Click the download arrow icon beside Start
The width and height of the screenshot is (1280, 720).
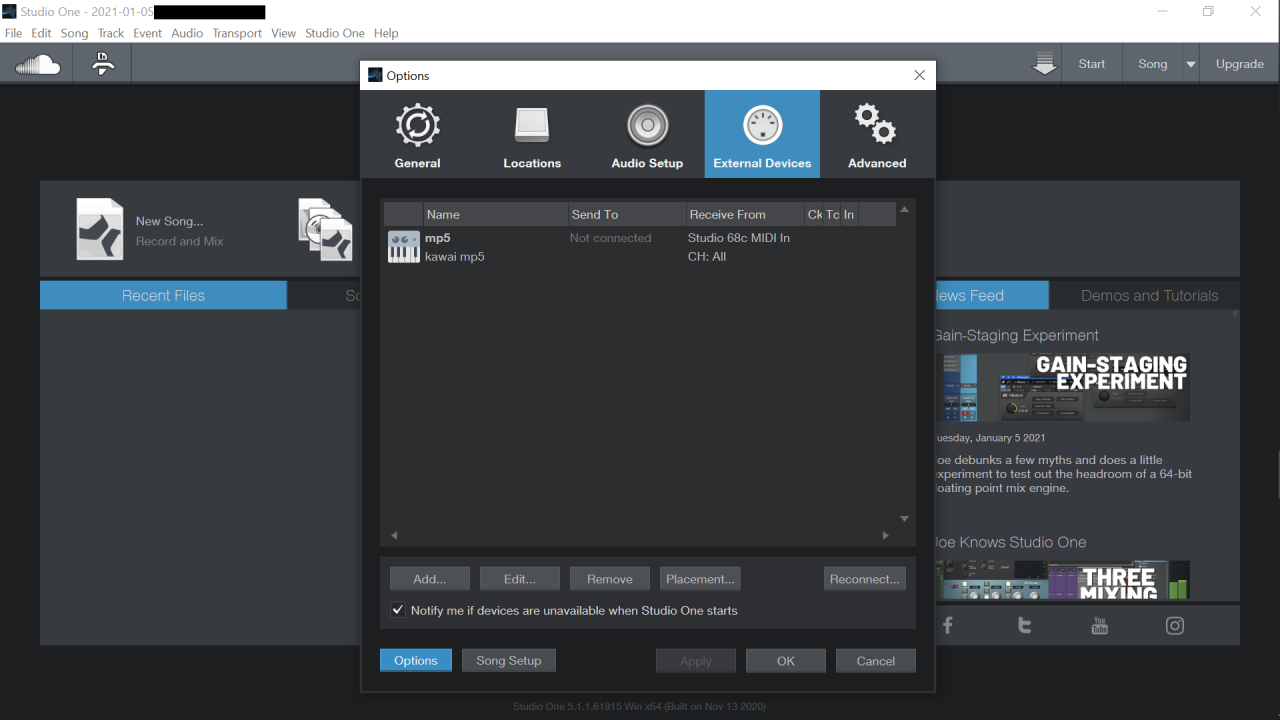(1045, 64)
